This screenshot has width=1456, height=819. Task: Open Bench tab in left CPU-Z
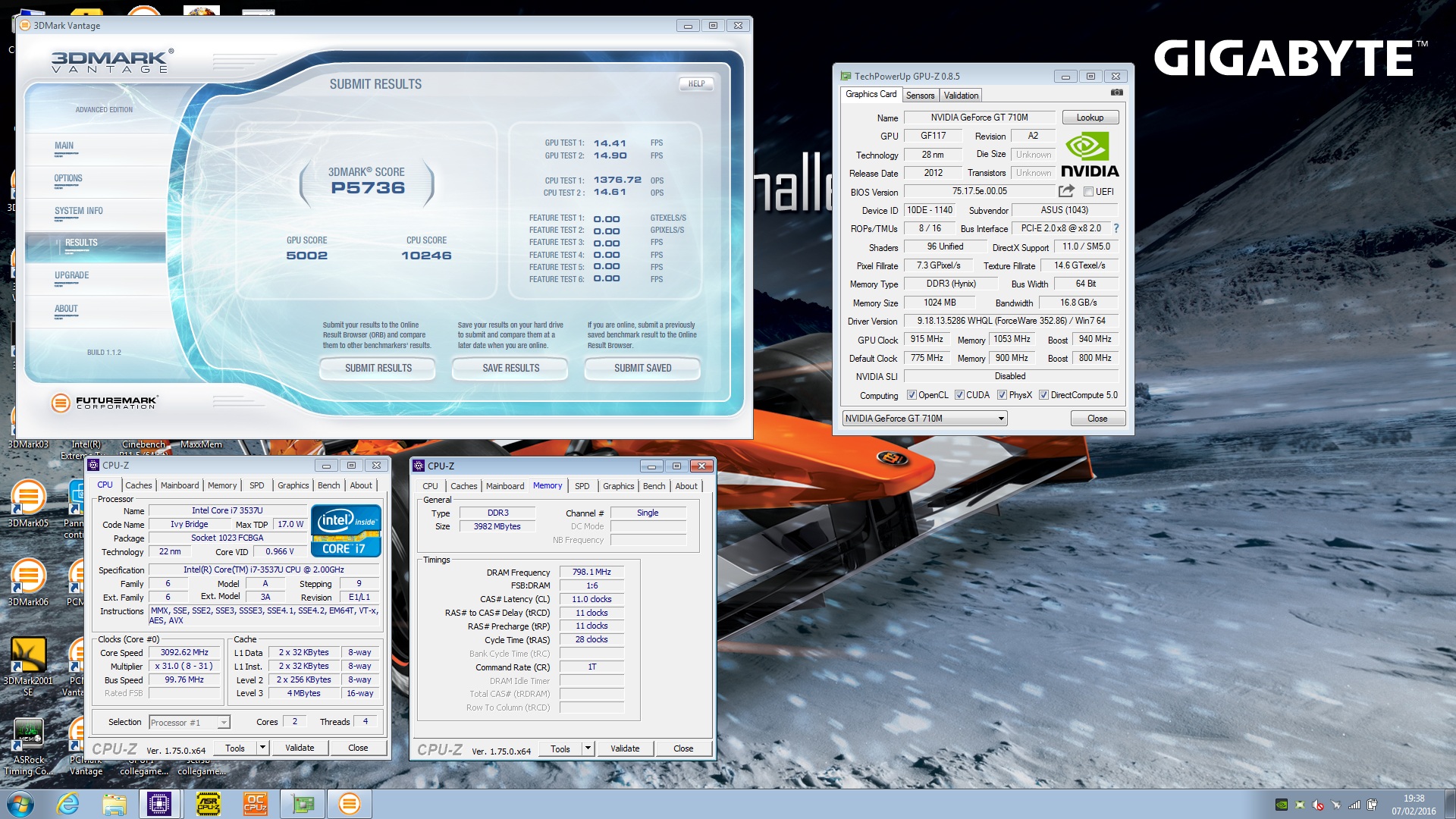[x=328, y=485]
